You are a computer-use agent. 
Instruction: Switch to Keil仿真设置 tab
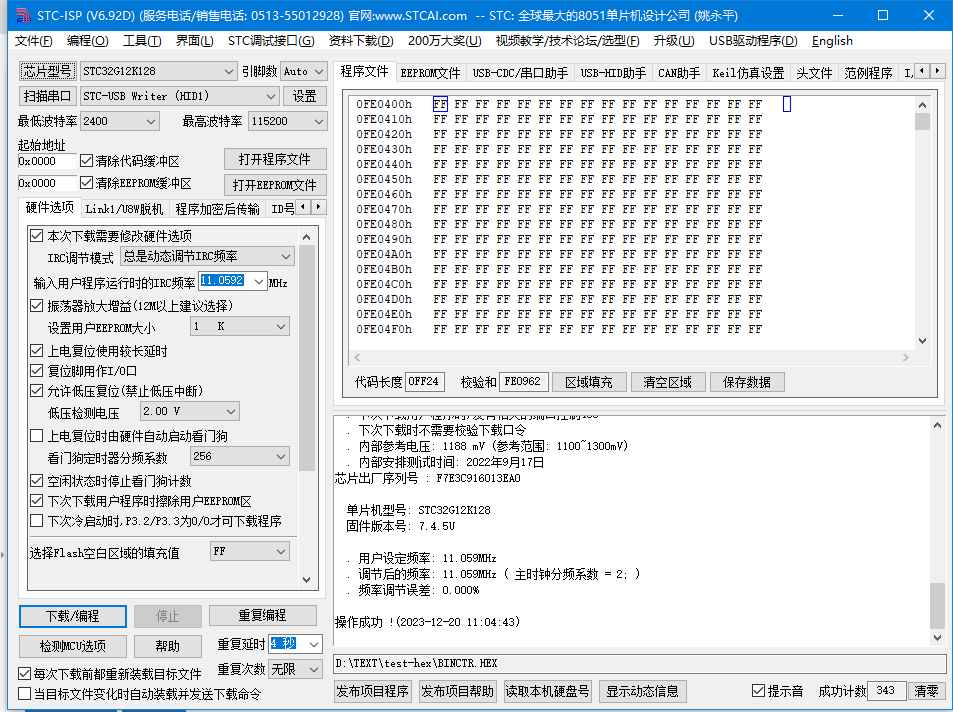(x=748, y=73)
